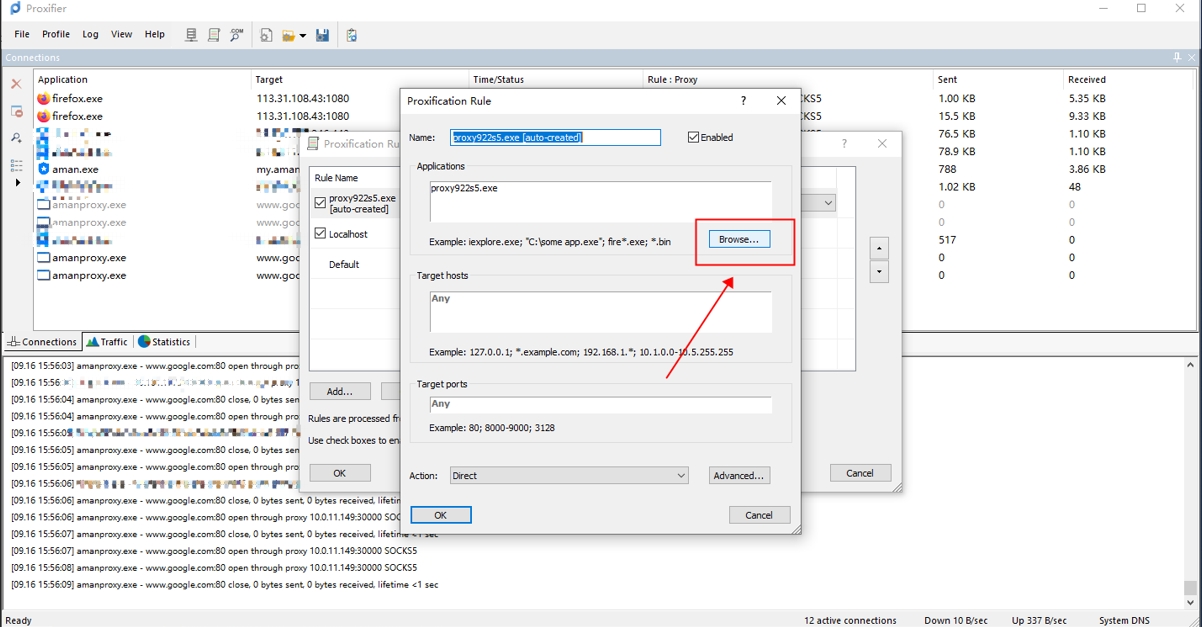
Task: Click the red X icon in Connections sidebar
Action: 16,85
